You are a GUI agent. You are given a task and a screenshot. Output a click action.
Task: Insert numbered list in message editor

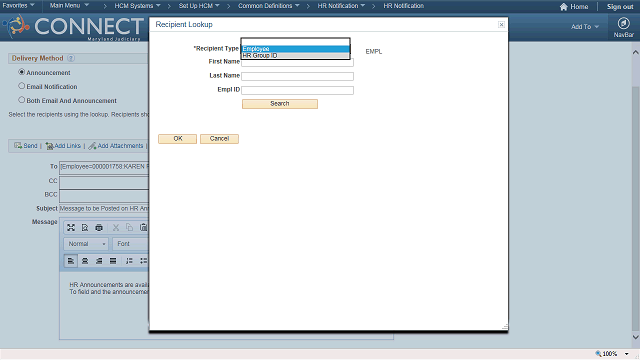coord(129,261)
